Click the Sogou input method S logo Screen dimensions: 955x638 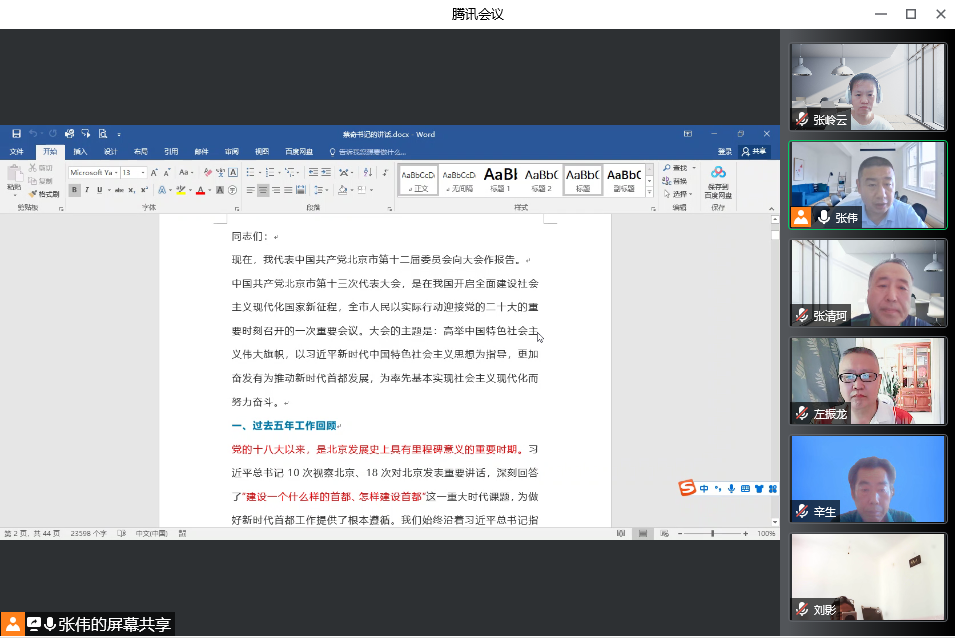click(687, 488)
